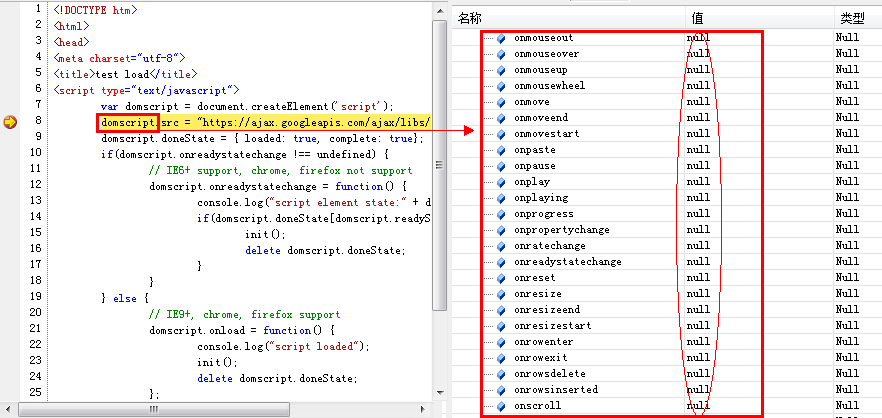Click the null value of onscroll
882x418 pixels.
pyautogui.click(x=698, y=406)
